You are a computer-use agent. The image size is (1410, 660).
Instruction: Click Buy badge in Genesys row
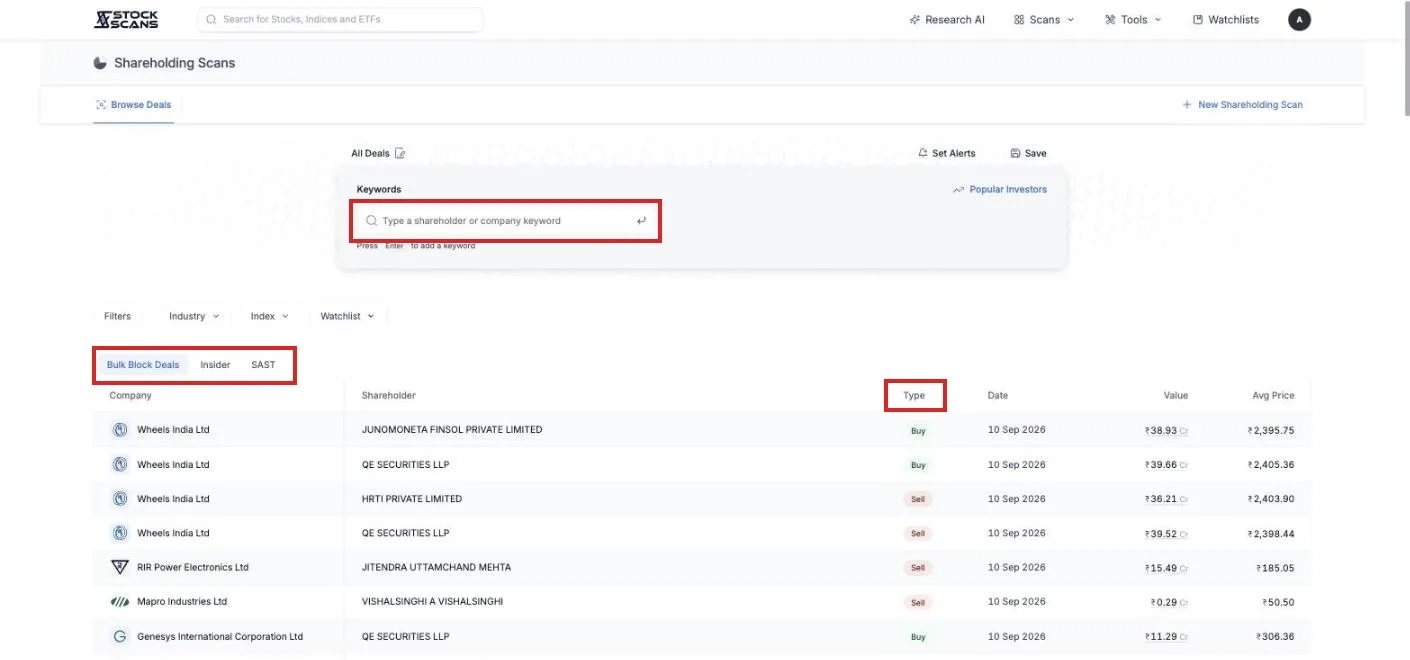918,636
